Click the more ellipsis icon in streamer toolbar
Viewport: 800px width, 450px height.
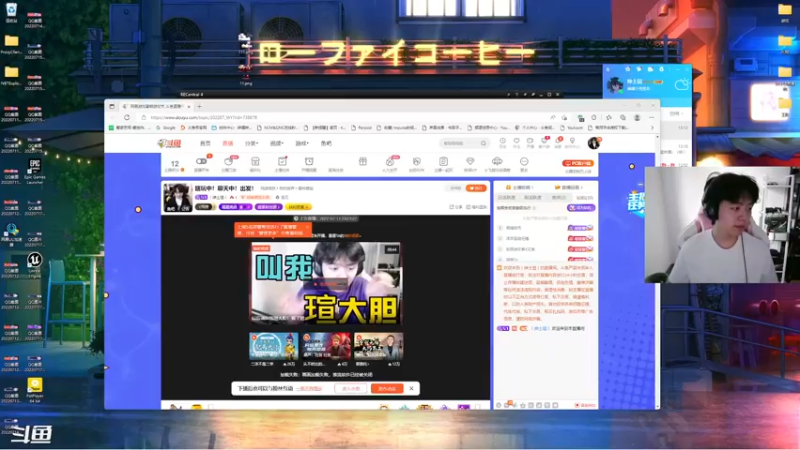click(524, 163)
